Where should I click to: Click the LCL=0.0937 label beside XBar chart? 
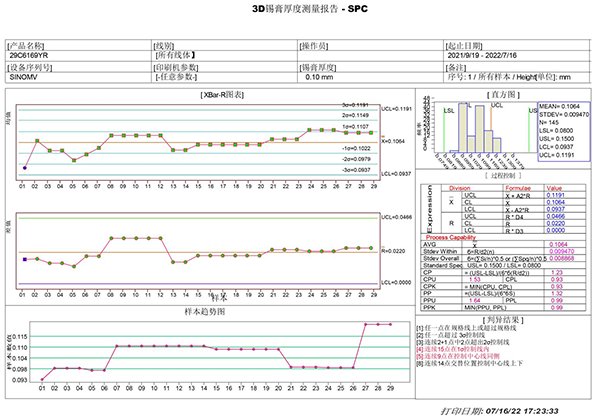point(396,174)
